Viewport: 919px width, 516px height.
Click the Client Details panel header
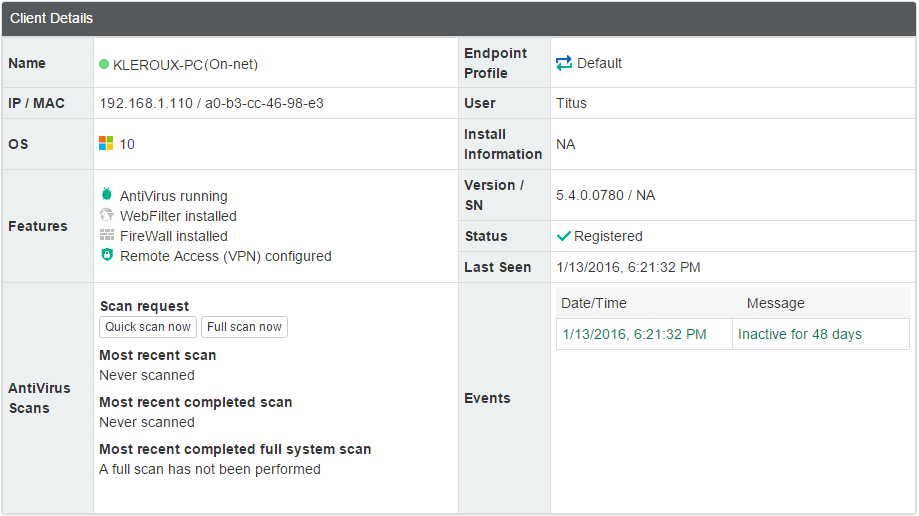coord(52,18)
